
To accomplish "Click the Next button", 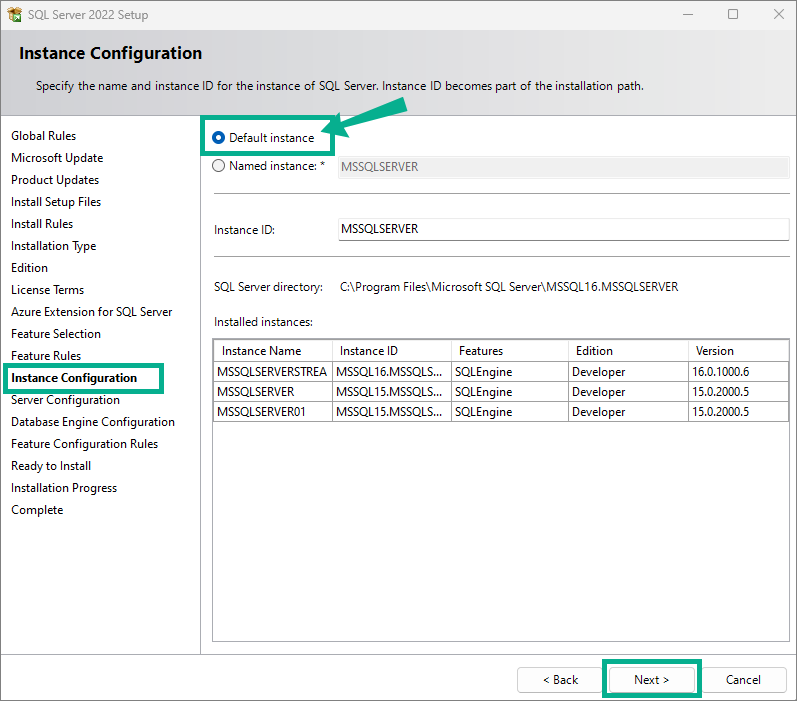I will 652,680.
